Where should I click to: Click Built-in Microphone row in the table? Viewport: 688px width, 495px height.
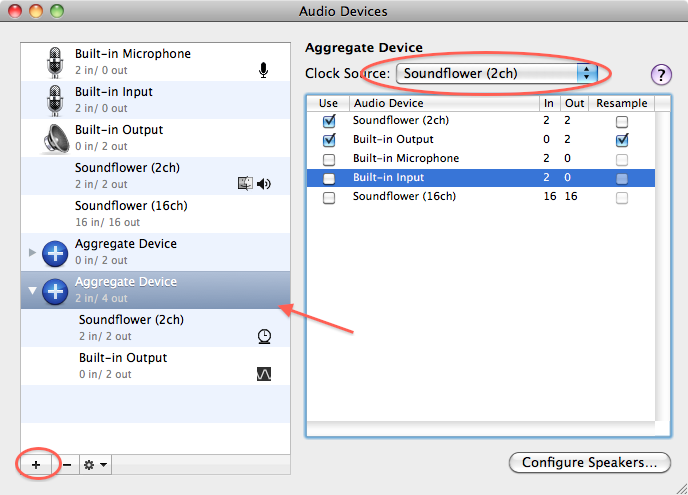tap(481, 159)
